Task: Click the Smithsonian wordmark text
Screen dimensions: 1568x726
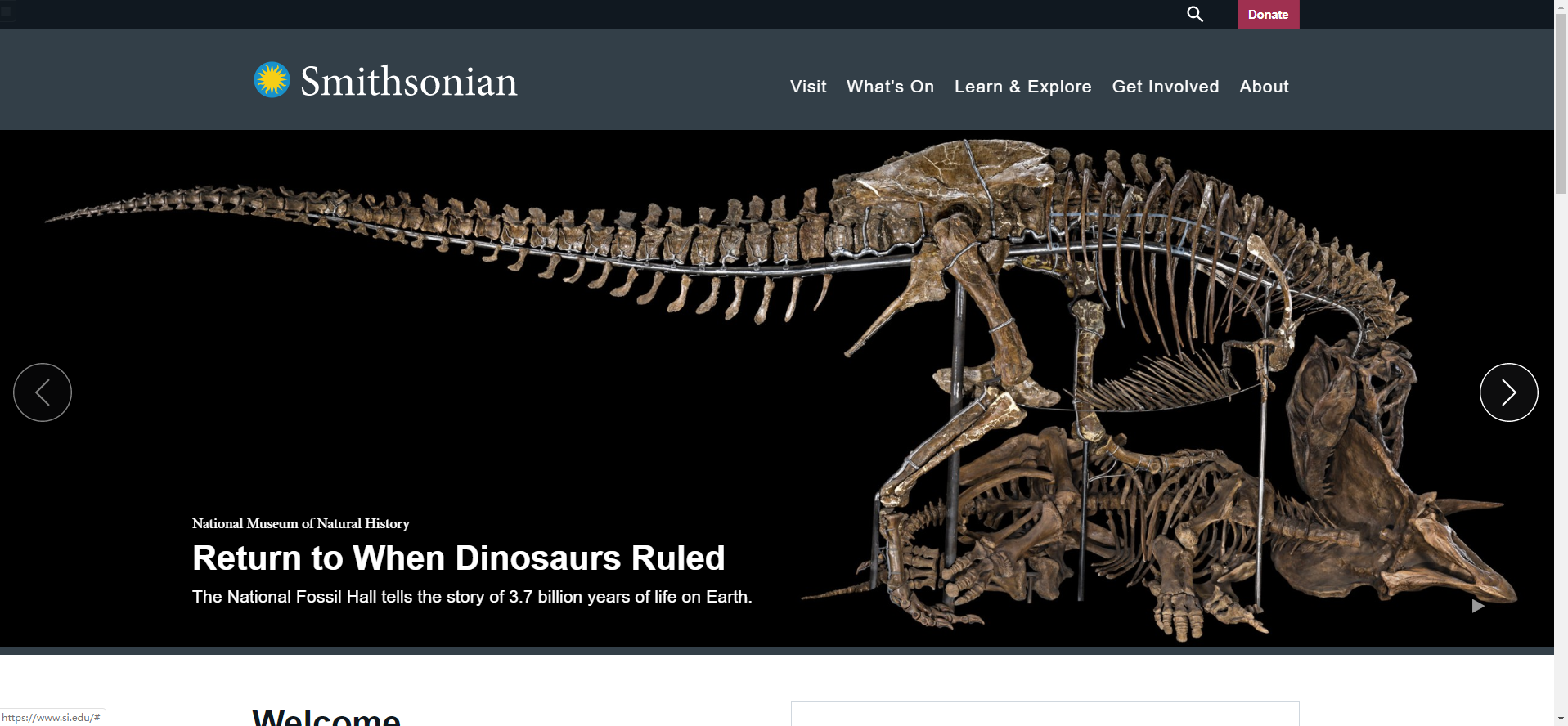Action: point(408,82)
